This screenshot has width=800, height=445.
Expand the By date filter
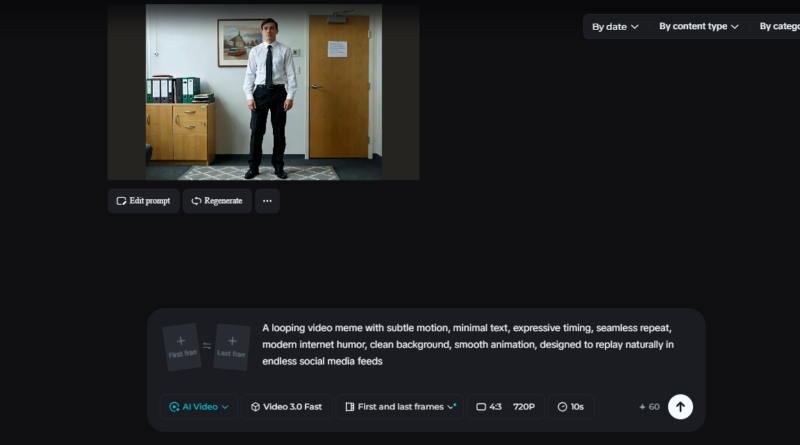tap(615, 27)
